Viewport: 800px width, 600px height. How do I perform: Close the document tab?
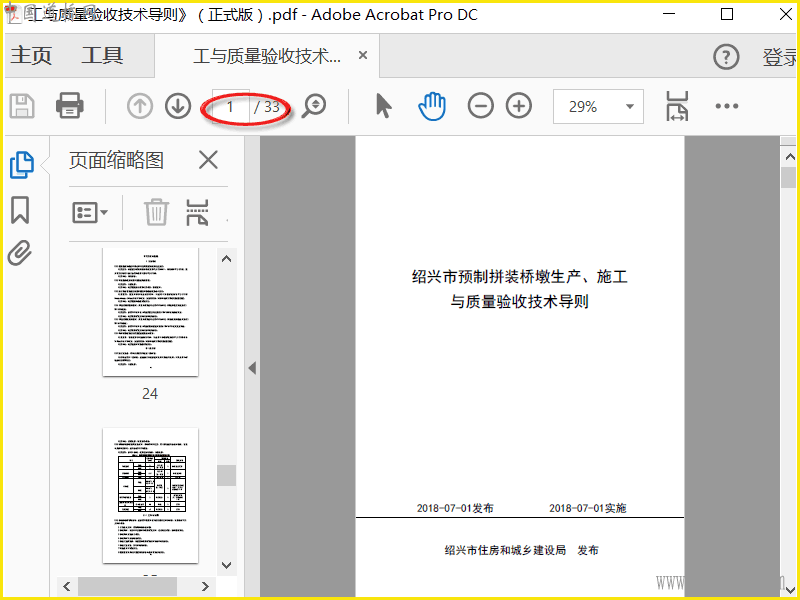pyautogui.click(x=363, y=55)
